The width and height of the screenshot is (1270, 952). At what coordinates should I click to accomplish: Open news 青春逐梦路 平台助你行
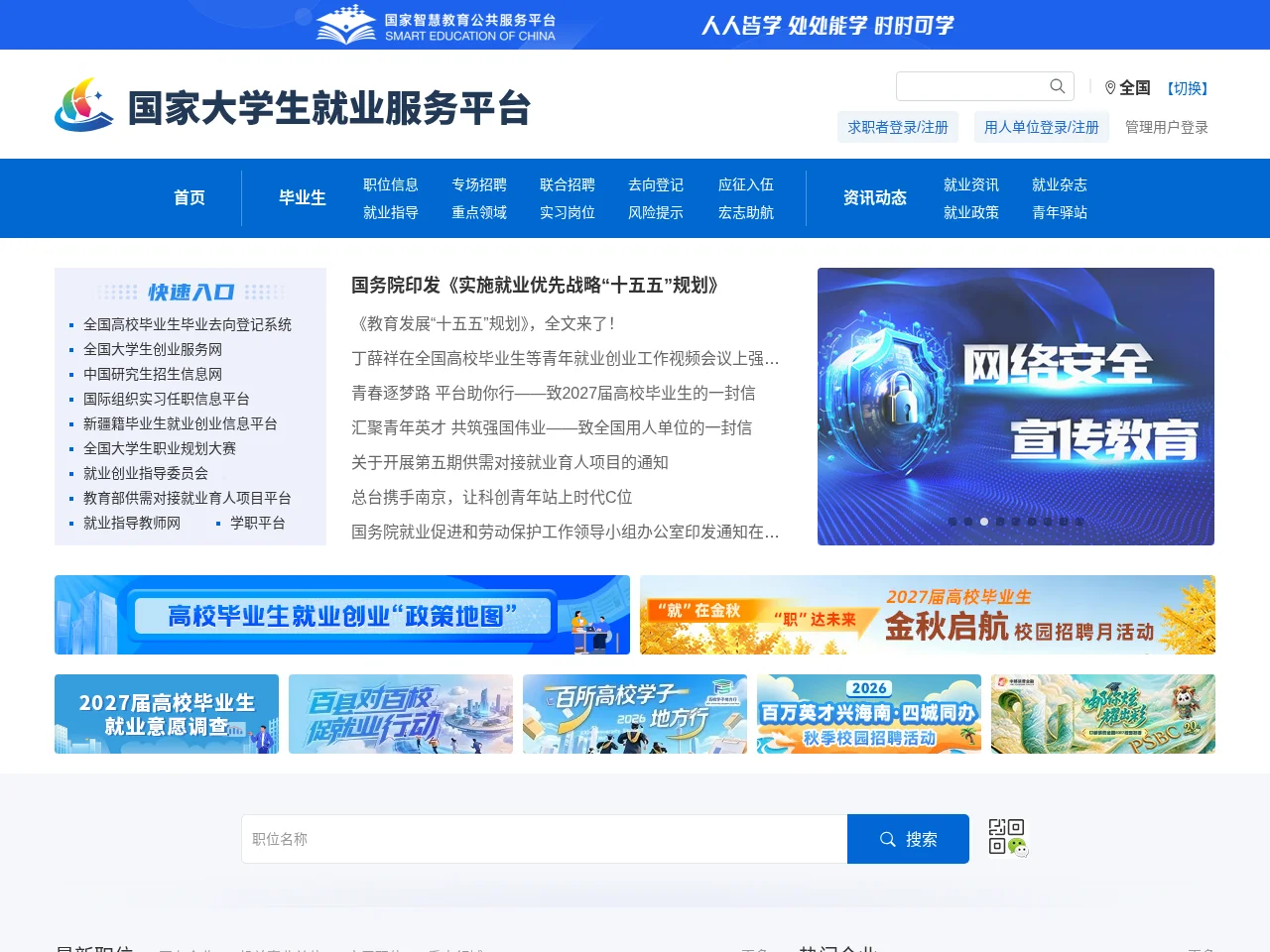554,393
